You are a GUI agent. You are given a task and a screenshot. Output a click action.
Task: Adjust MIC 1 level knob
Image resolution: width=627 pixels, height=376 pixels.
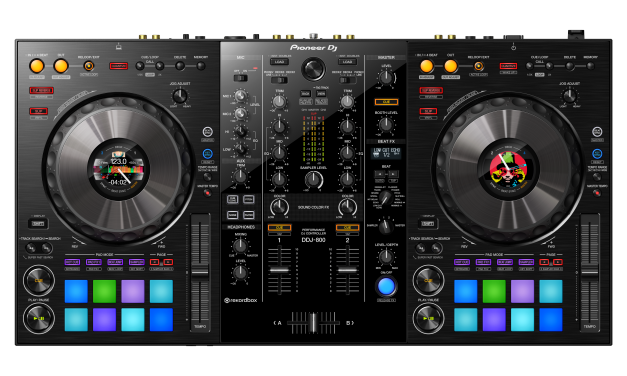(240, 96)
